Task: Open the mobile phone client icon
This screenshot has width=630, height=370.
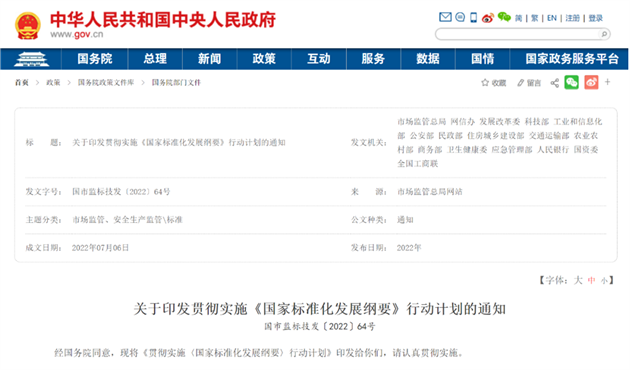Action: tap(474, 17)
